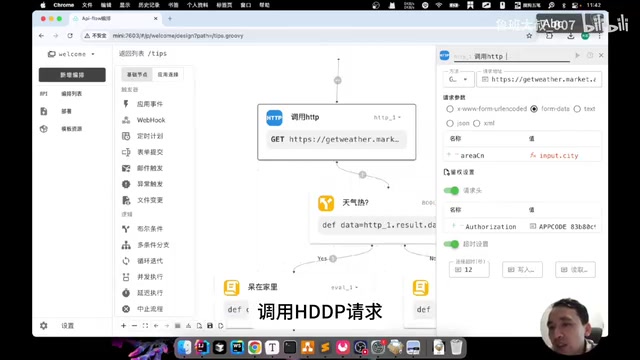Add the WebHook trigger node

point(144,120)
